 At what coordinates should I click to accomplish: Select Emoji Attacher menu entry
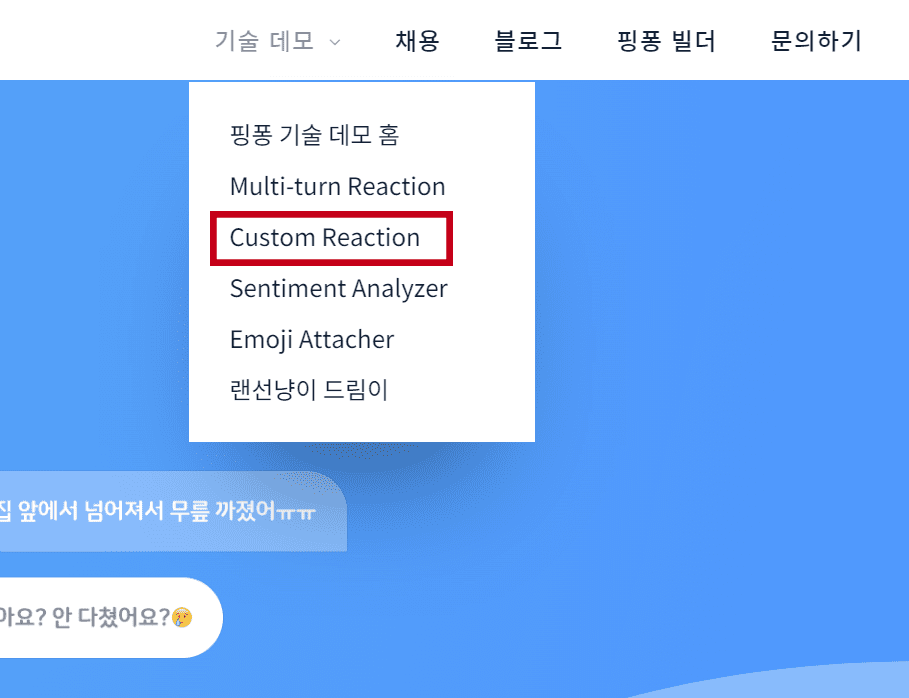point(312,340)
